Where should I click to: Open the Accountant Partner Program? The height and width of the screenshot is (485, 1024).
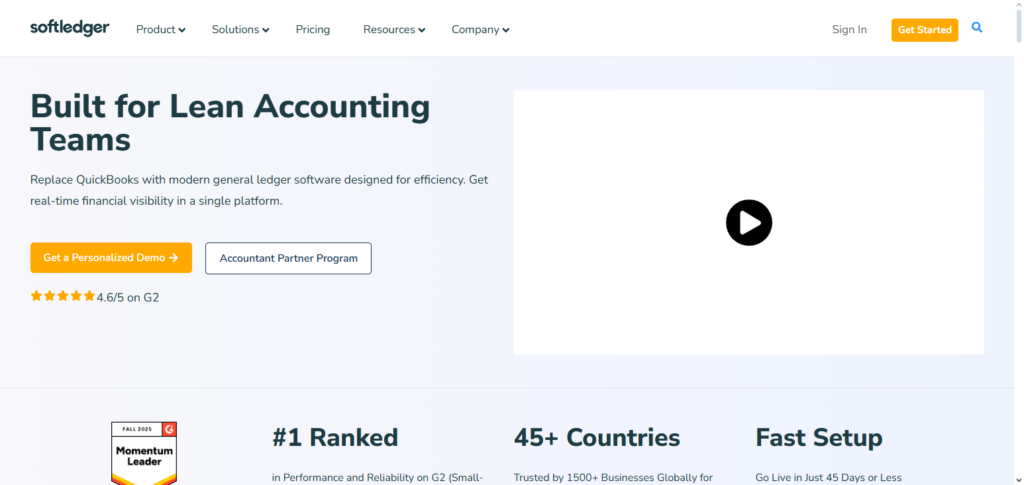(x=288, y=258)
